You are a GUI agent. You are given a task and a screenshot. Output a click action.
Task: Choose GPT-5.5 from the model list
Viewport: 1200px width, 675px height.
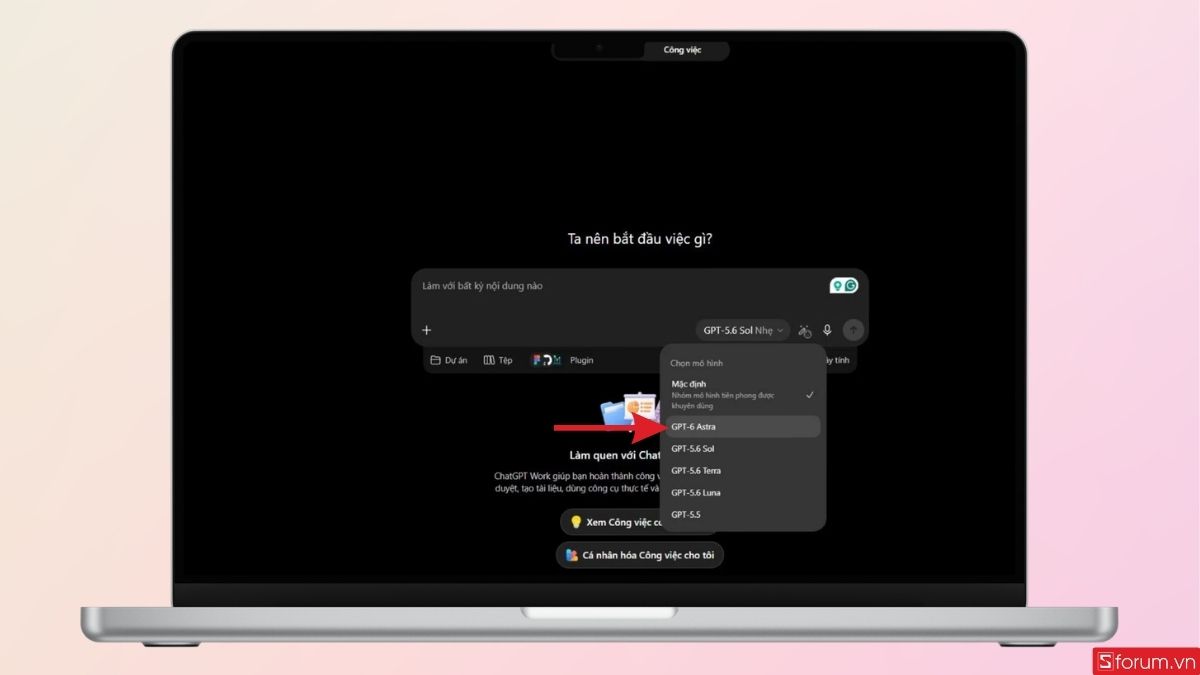(x=743, y=515)
